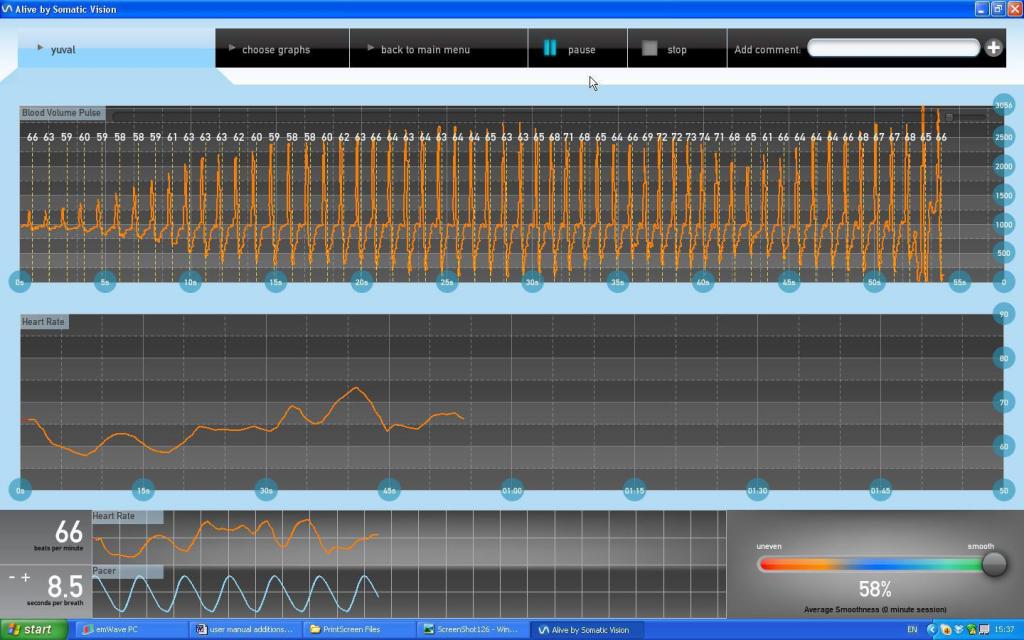The image size is (1024, 640).
Task: Switch to user manual additions document
Action: pyautogui.click(x=244, y=629)
